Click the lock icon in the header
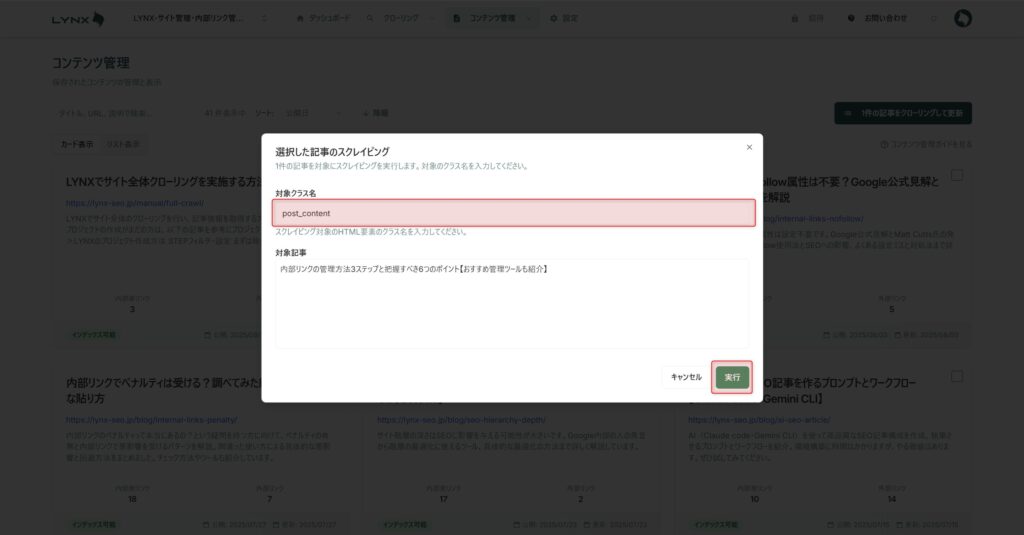The width and height of the screenshot is (1024, 535). pos(795,18)
